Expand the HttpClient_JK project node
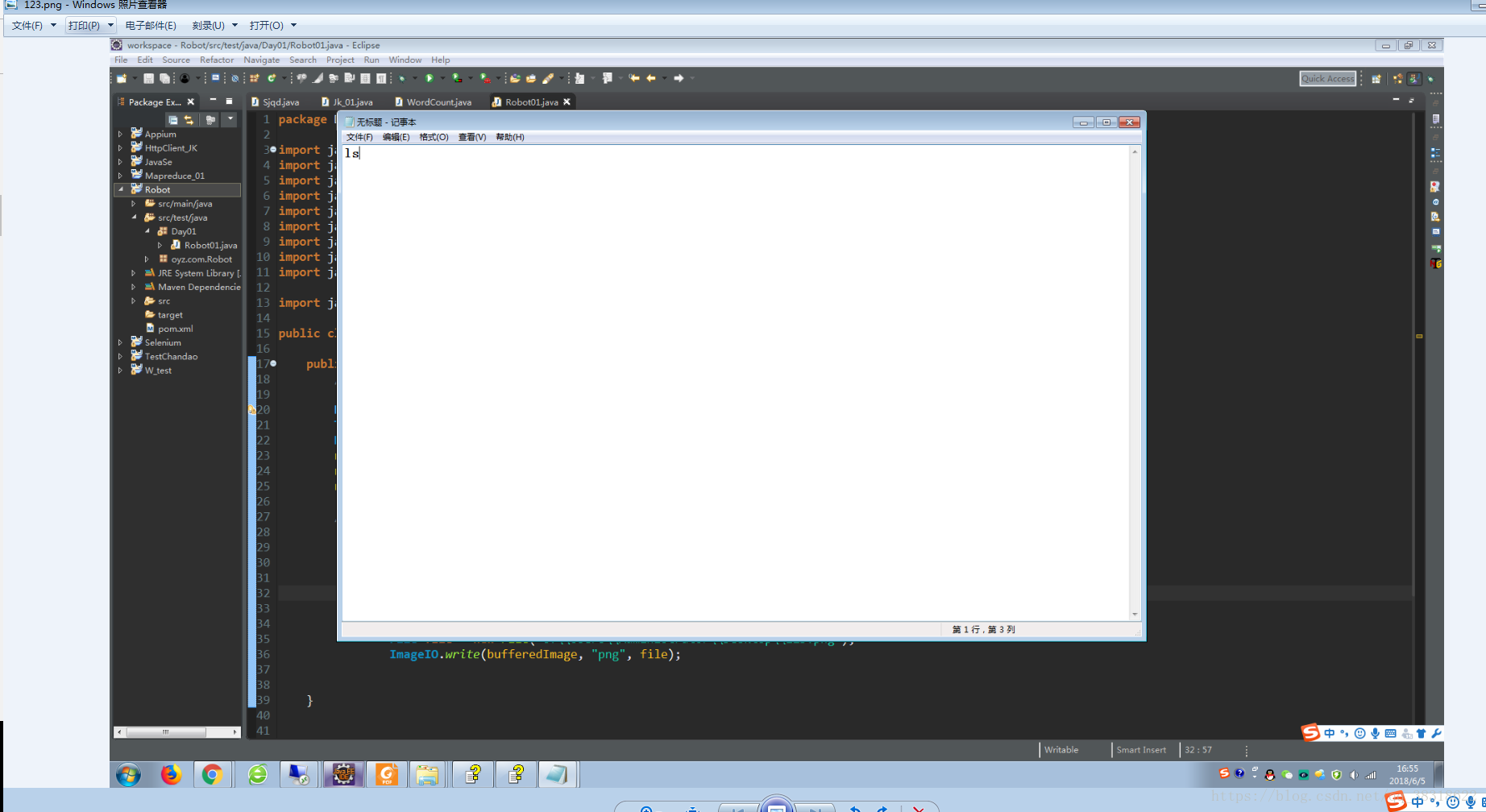The height and width of the screenshot is (812, 1486). coord(121,148)
